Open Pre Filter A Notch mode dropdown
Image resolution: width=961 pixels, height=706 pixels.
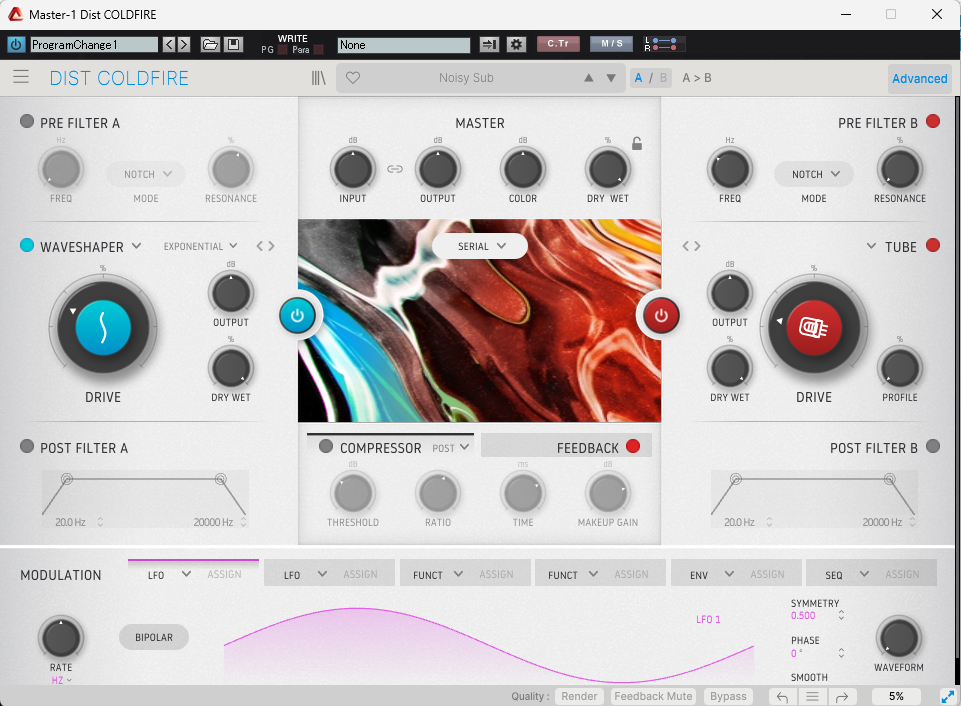tap(146, 174)
